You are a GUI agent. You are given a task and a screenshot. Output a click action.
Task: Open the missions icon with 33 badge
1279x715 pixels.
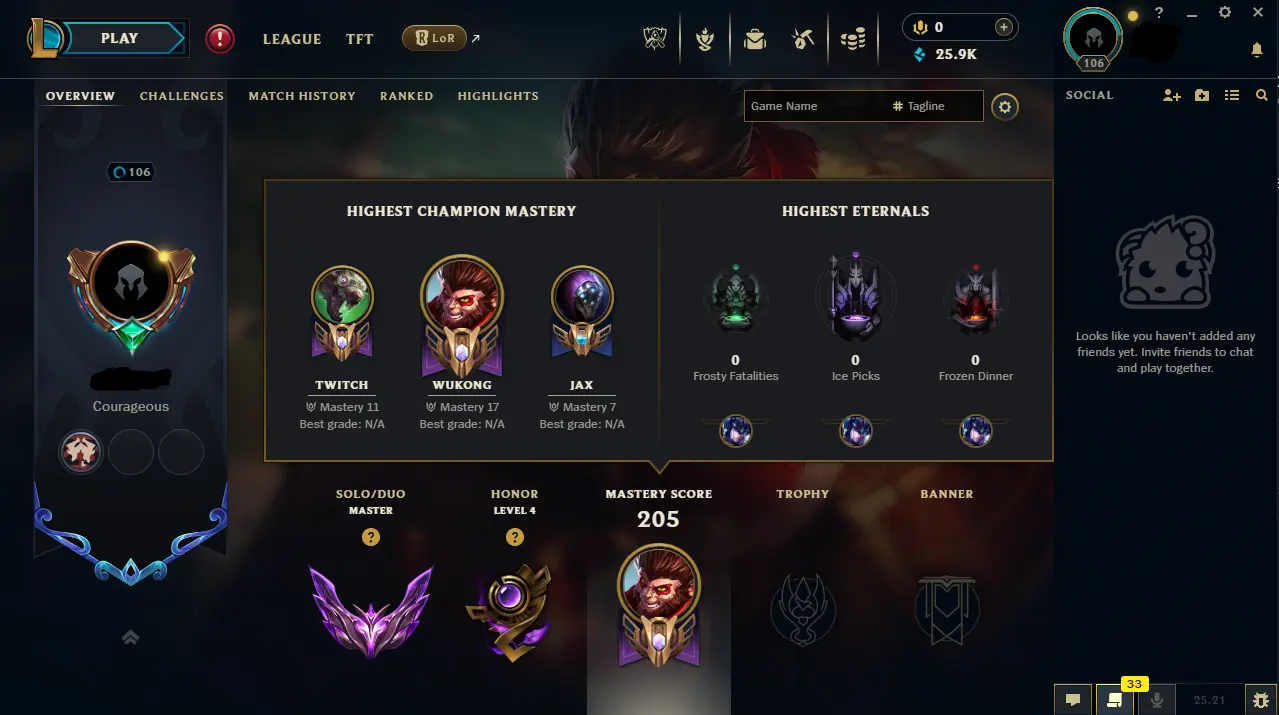click(1113, 700)
